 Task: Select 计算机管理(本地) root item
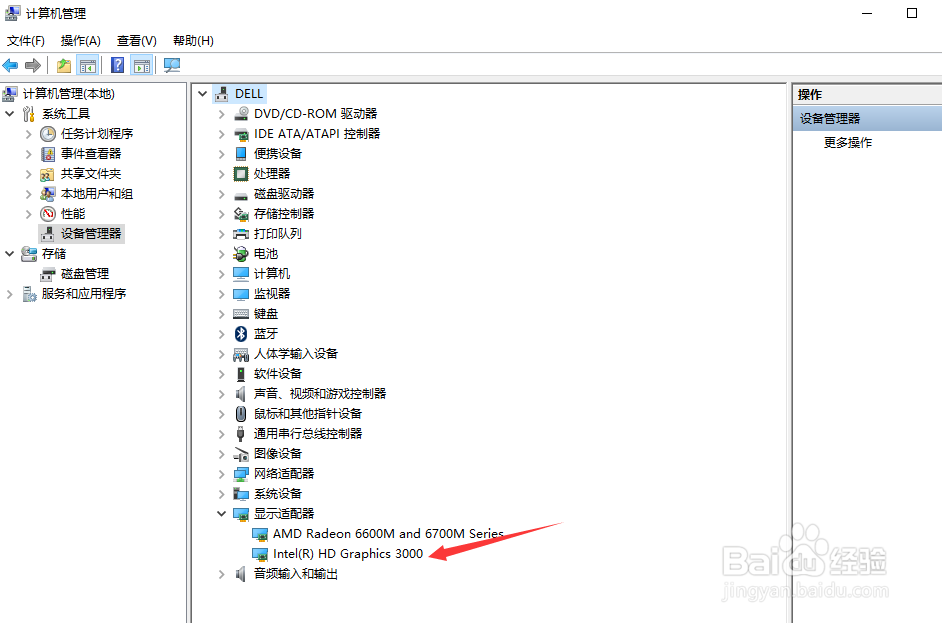(x=68, y=94)
